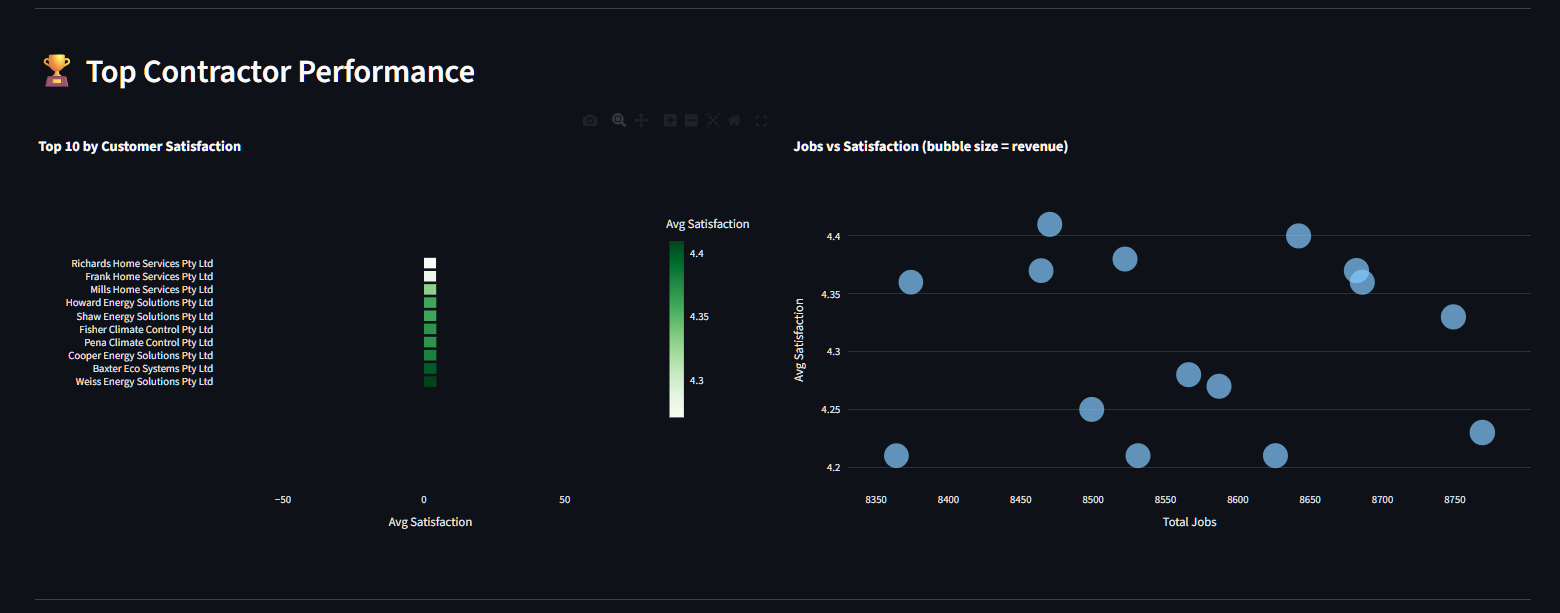Click the autoscale icon
Screen dimensions: 1560x613
(711, 120)
